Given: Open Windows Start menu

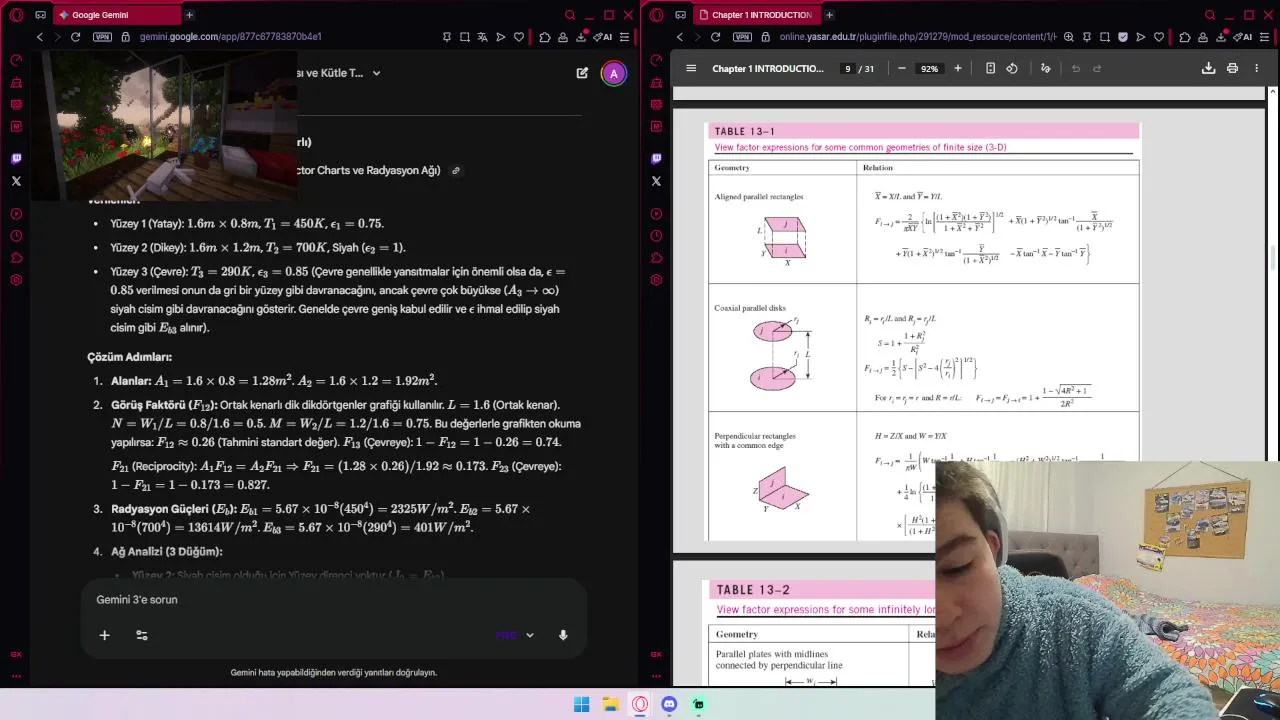Looking at the screenshot, I should 581,705.
